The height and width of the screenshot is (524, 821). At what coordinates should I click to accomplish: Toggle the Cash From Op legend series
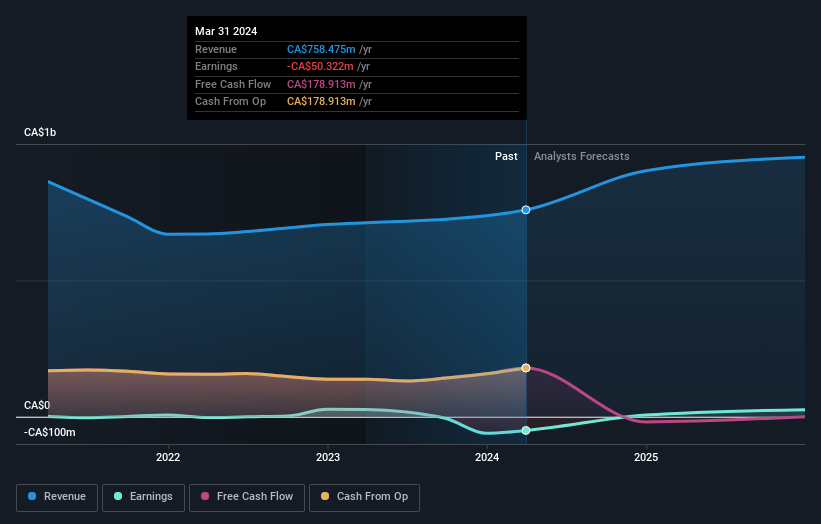364,497
